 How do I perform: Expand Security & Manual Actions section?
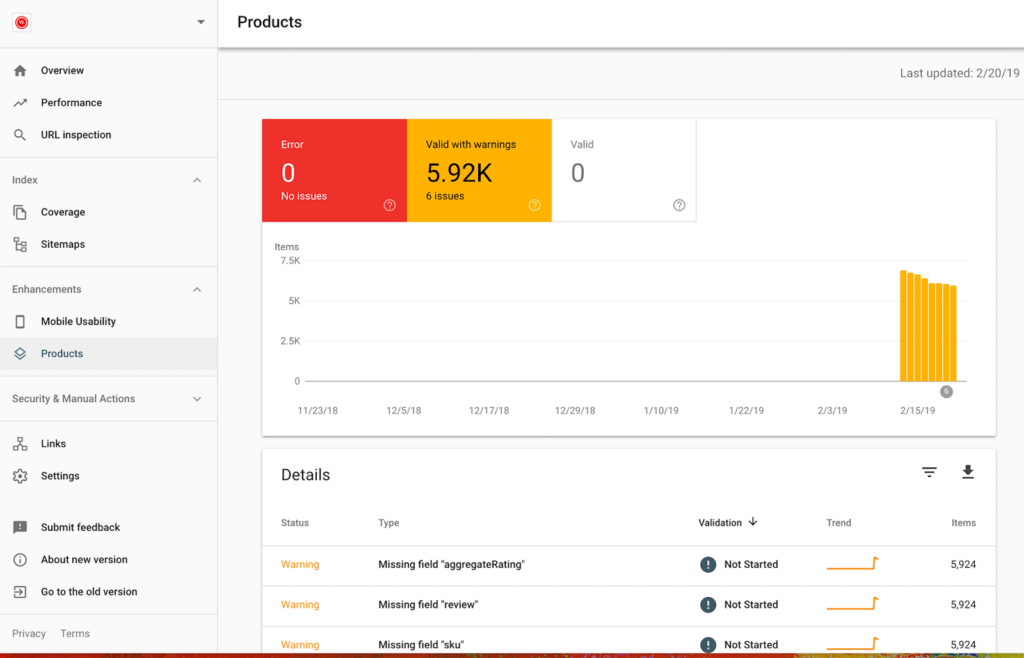[x=197, y=399]
